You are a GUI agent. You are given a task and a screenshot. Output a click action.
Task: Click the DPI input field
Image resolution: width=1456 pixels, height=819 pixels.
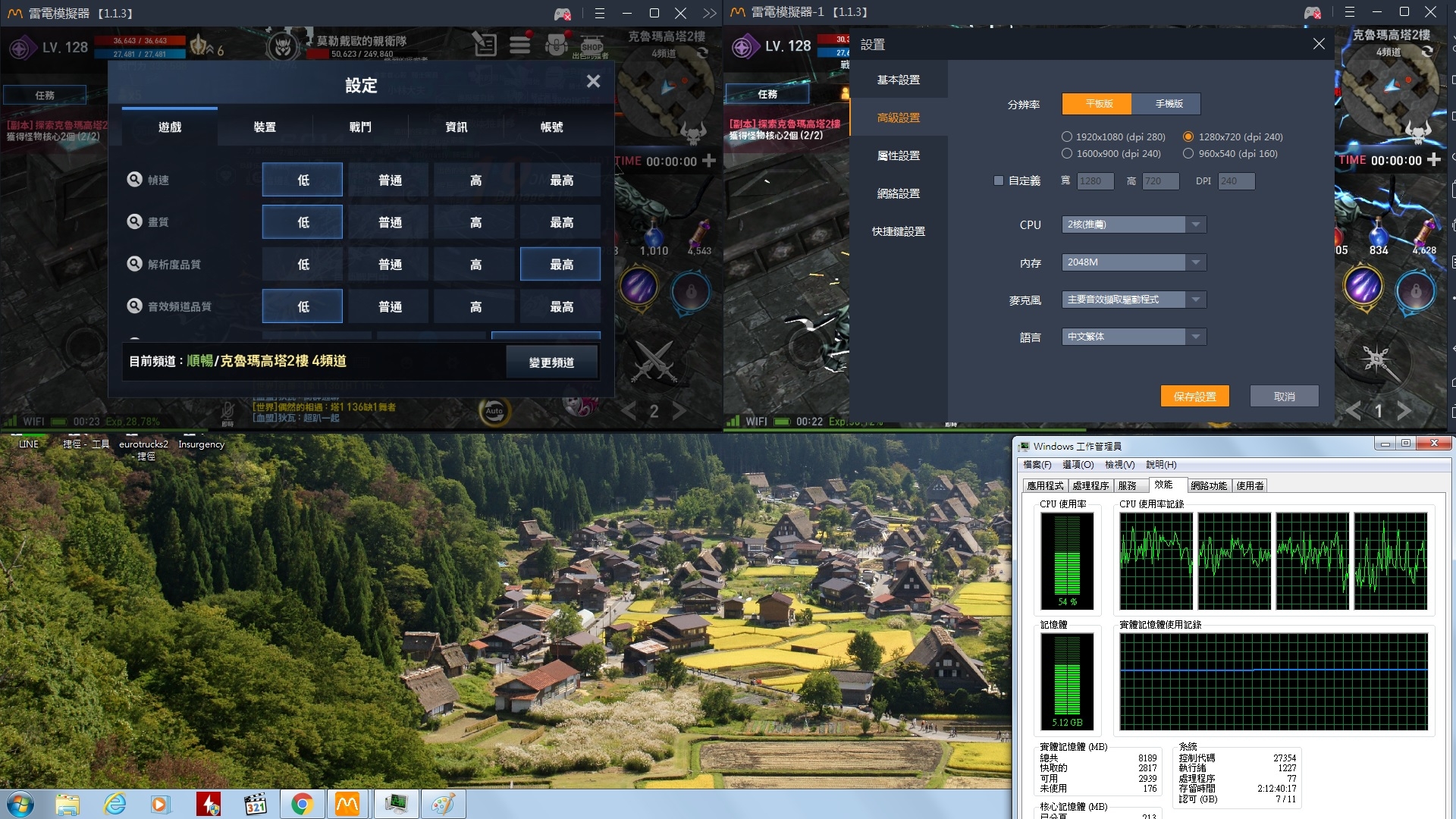click(x=1236, y=181)
